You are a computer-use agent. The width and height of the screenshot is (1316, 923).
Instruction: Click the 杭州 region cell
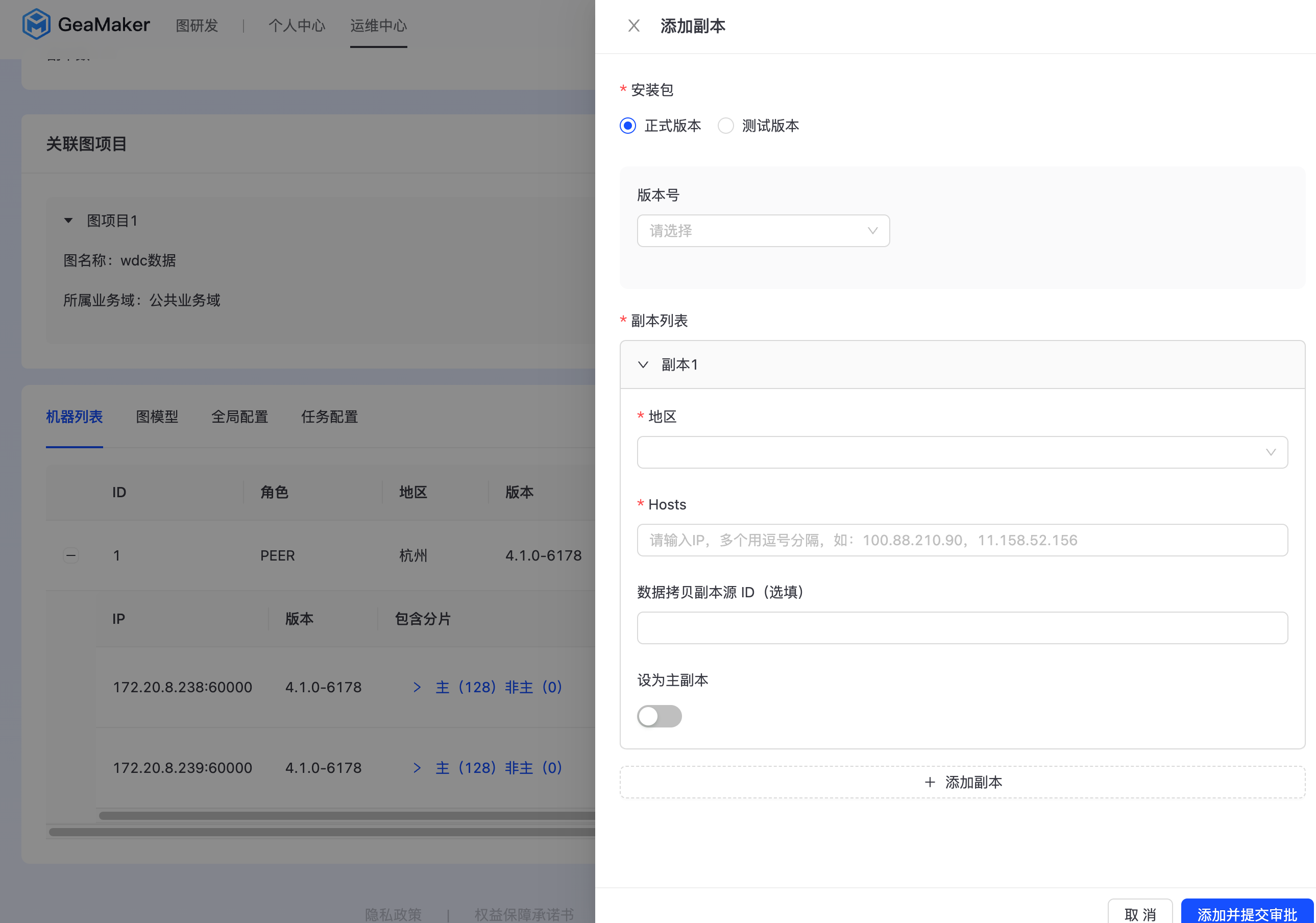tap(412, 555)
